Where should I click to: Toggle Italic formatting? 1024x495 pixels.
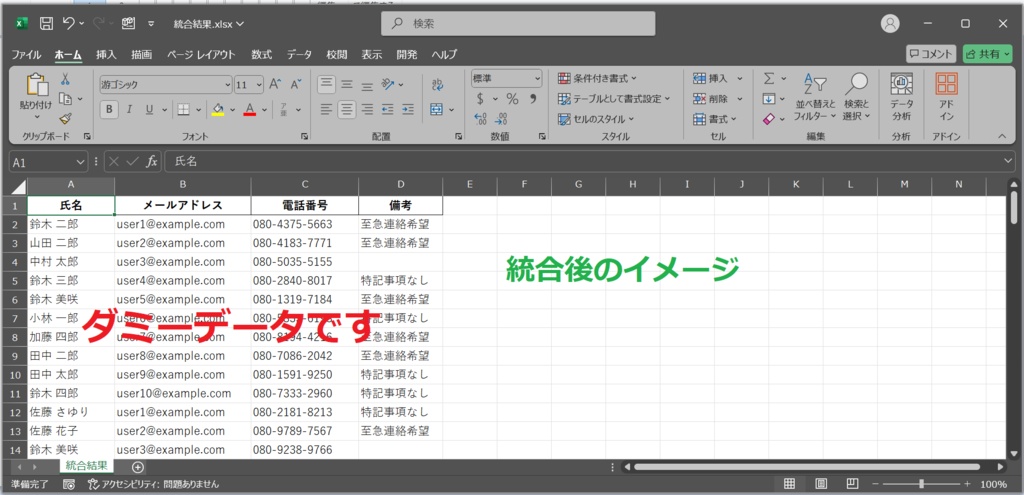pos(129,110)
